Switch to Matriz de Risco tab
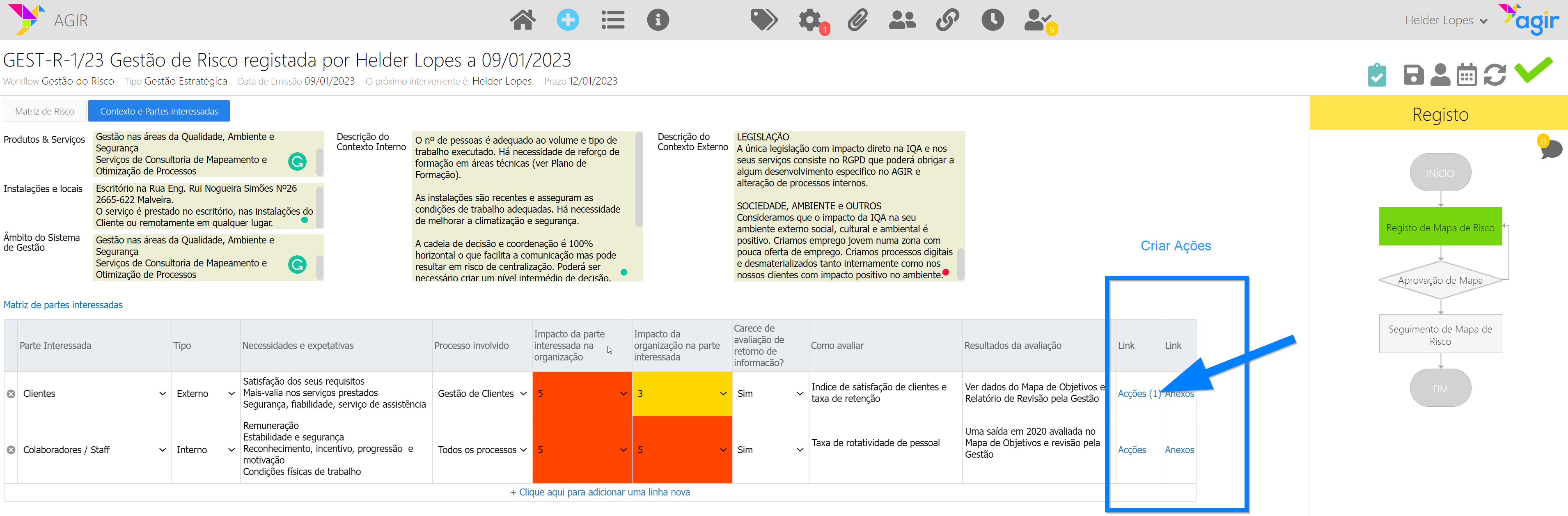The height and width of the screenshot is (516, 1568). (44, 111)
